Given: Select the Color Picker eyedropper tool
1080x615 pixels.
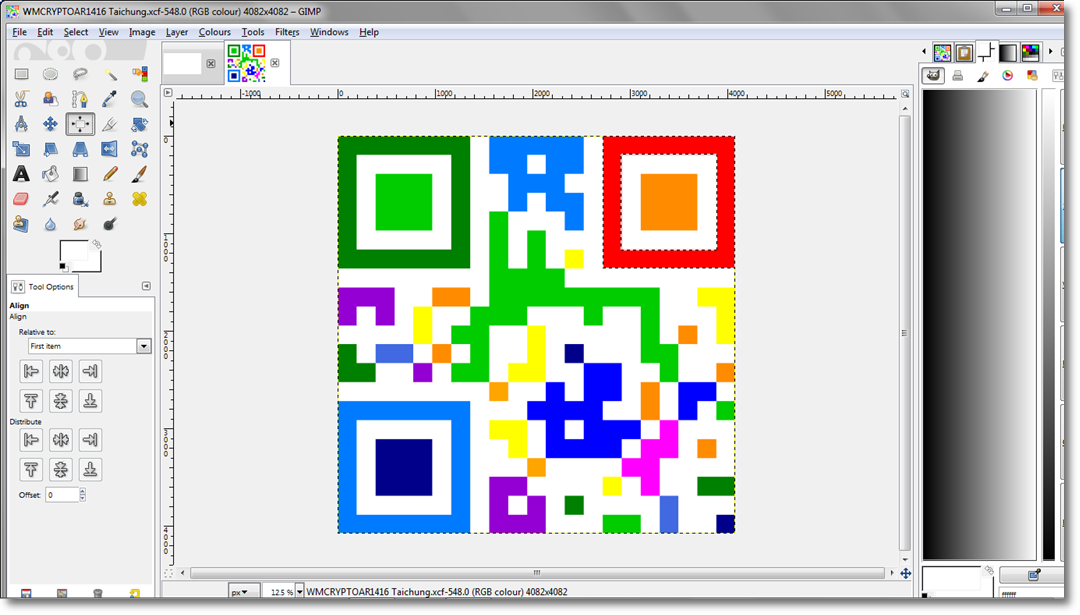Looking at the screenshot, I should 110,99.
